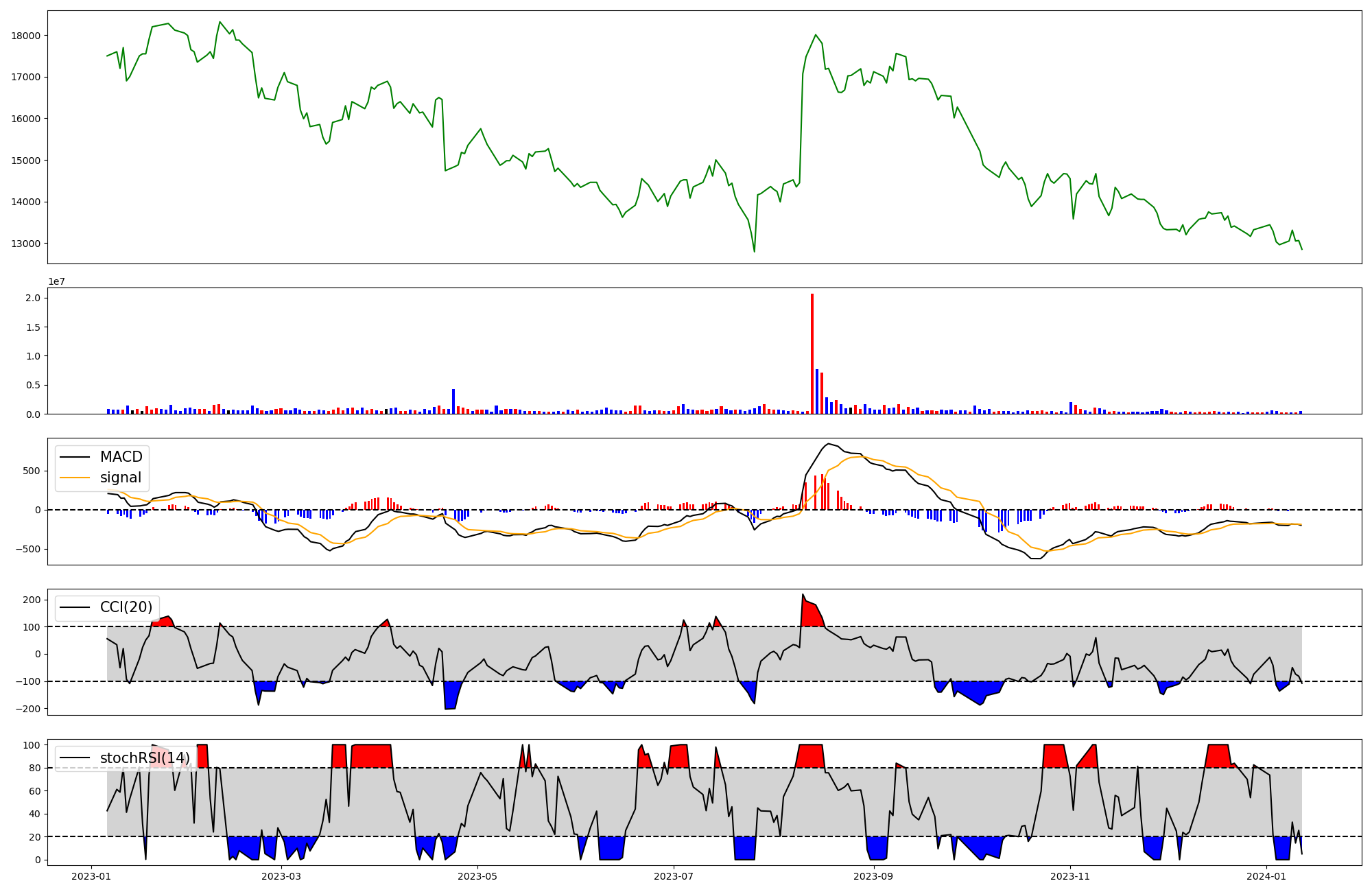Select the 2023-07 date label
The image size is (1372, 892).
[674, 876]
